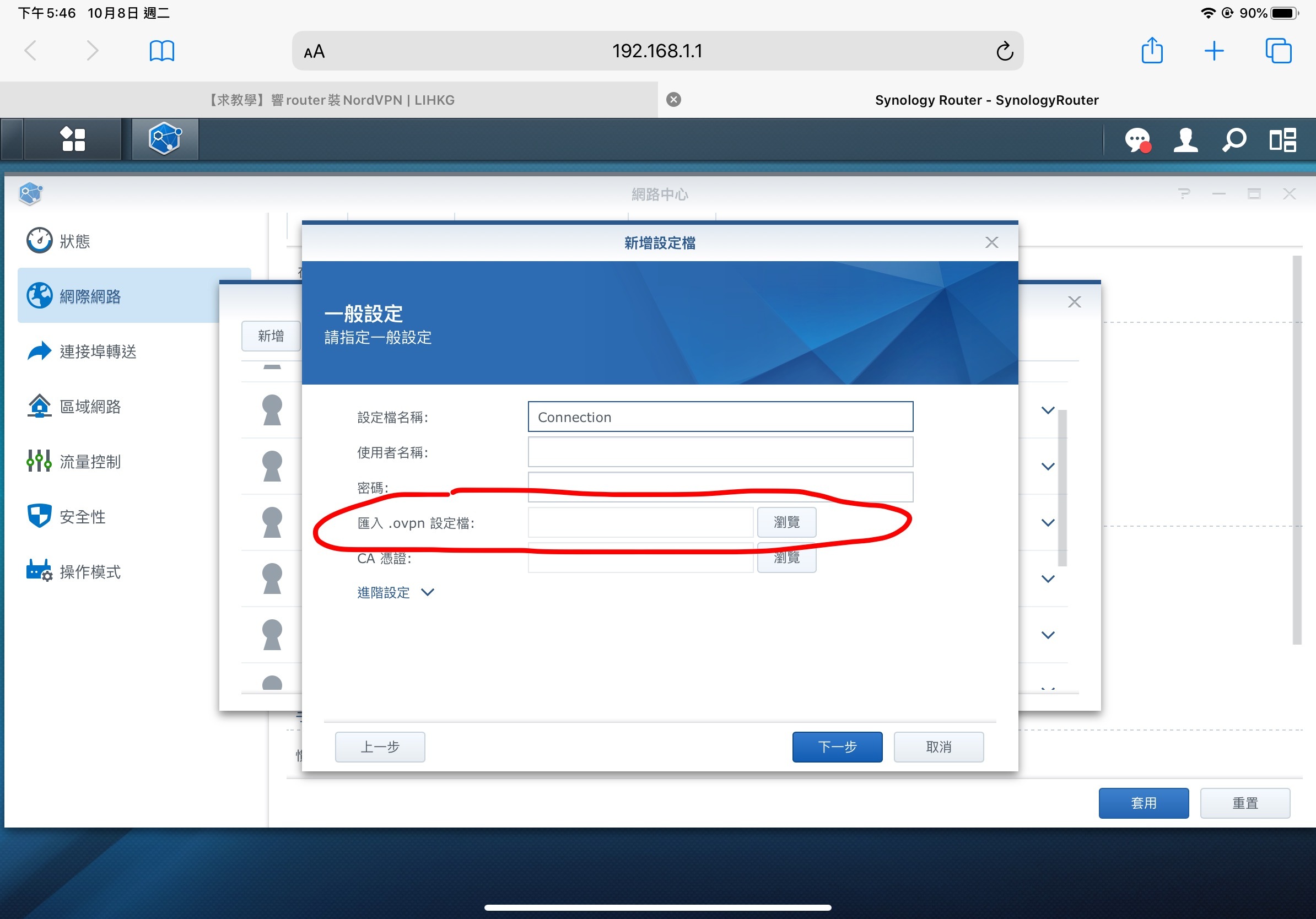Close the VPN profile list dialog behind
Viewport: 1316px width, 919px height.
1074,302
